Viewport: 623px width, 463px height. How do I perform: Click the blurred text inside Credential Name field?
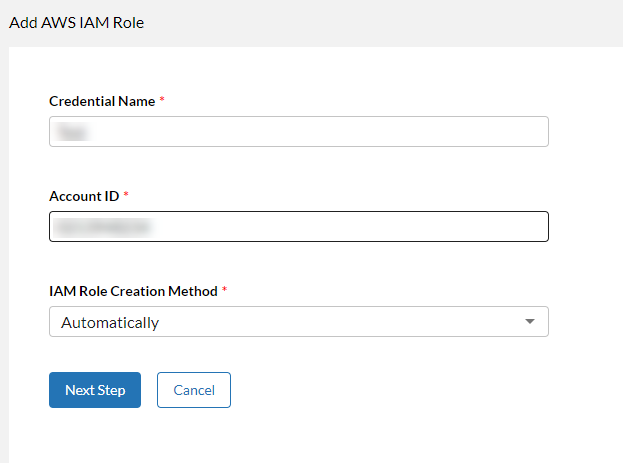[x=69, y=132]
